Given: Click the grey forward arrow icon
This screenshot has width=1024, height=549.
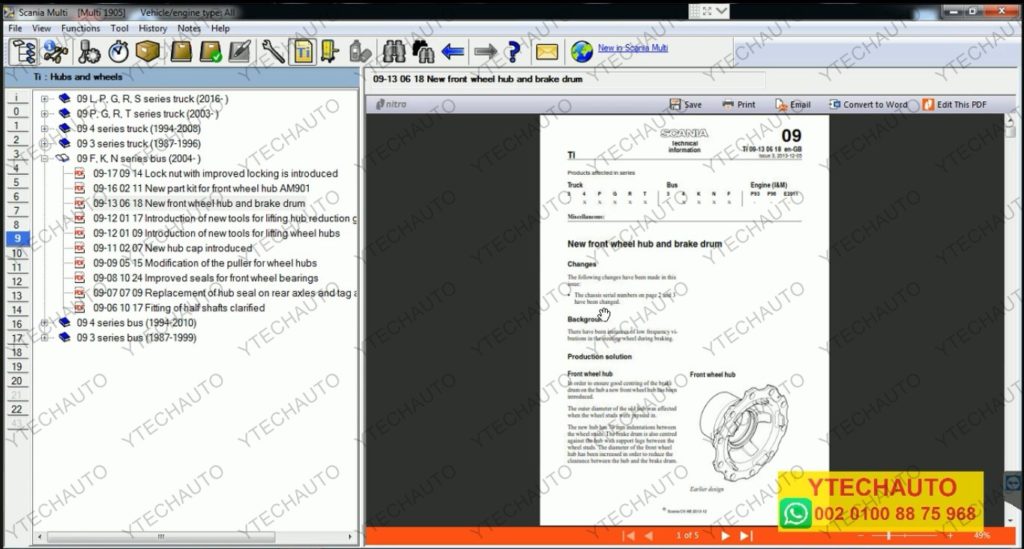Looking at the screenshot, I should pyautogui.click(x=485, y=51).
